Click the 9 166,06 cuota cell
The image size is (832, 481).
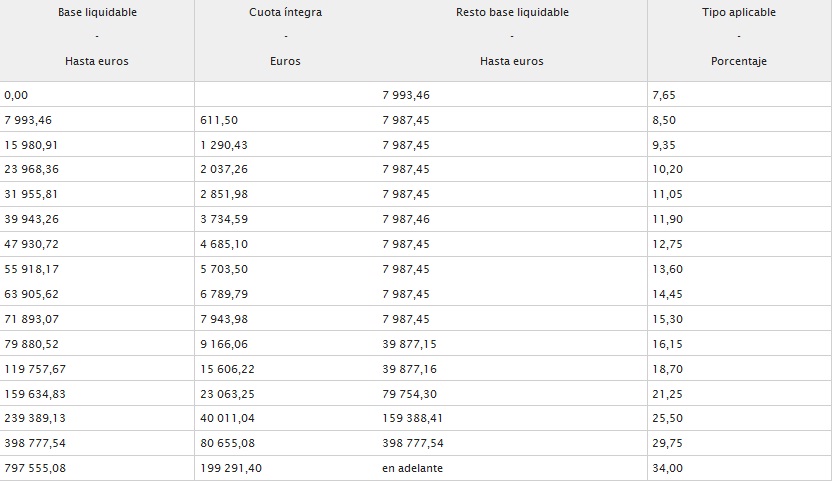click(x=285, y=343)
